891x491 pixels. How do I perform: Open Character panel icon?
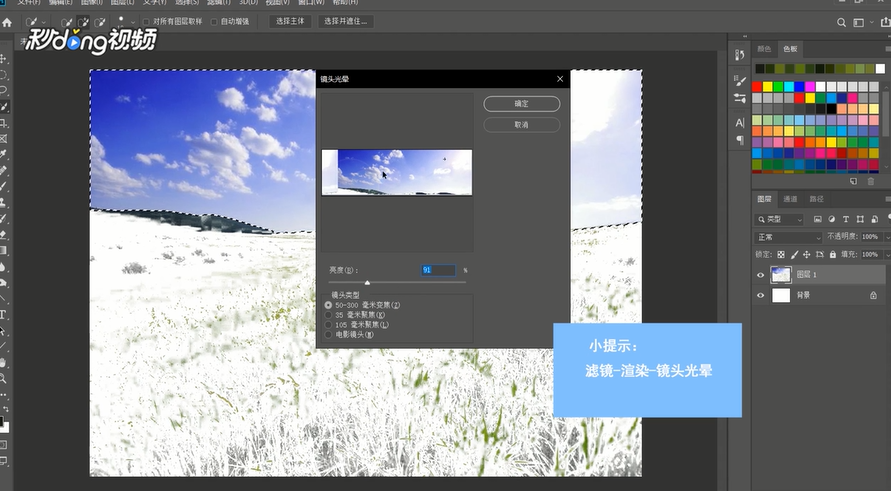point(739,122)
